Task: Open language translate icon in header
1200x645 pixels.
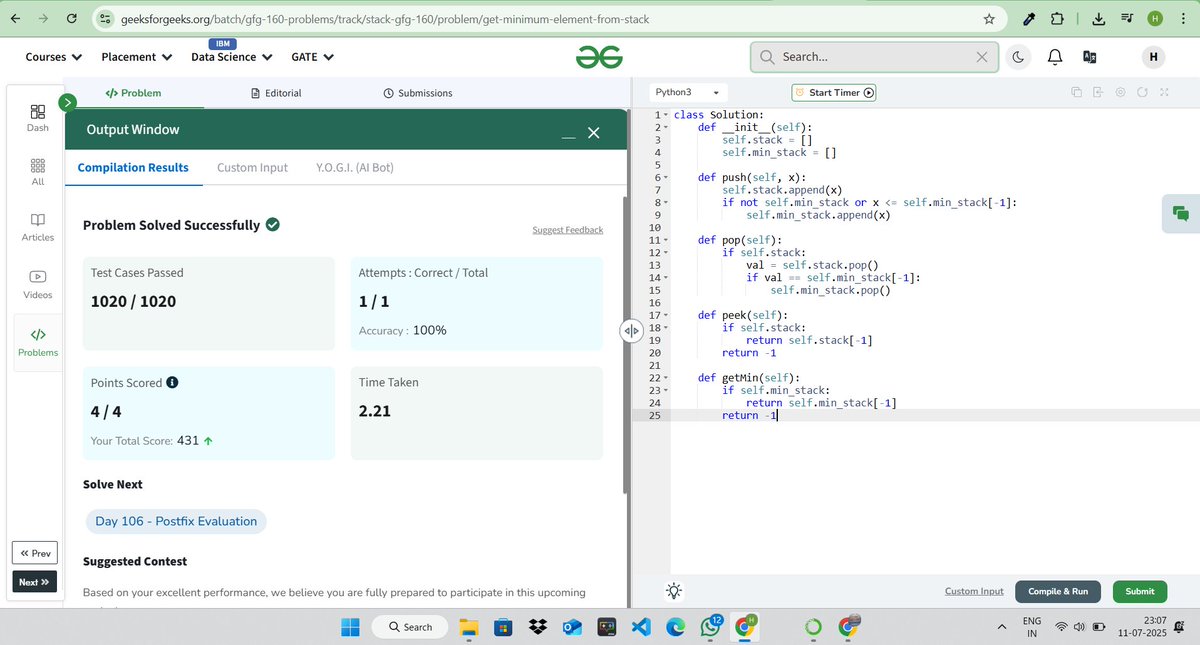Action: (x=1090, y=57)
